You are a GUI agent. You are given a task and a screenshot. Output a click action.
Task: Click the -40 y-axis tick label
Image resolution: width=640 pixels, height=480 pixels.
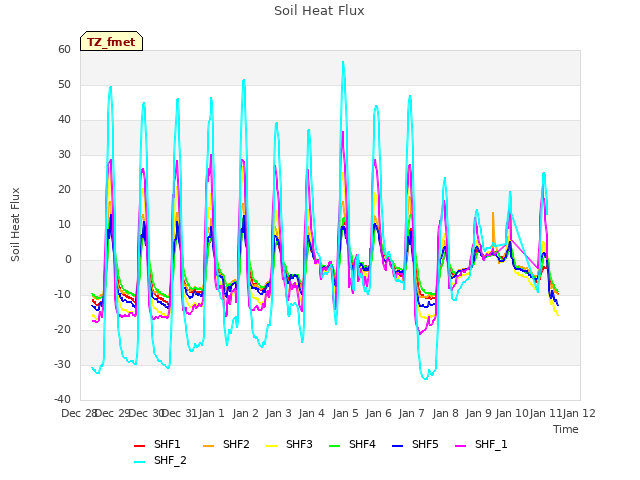[x=62, y=399]
